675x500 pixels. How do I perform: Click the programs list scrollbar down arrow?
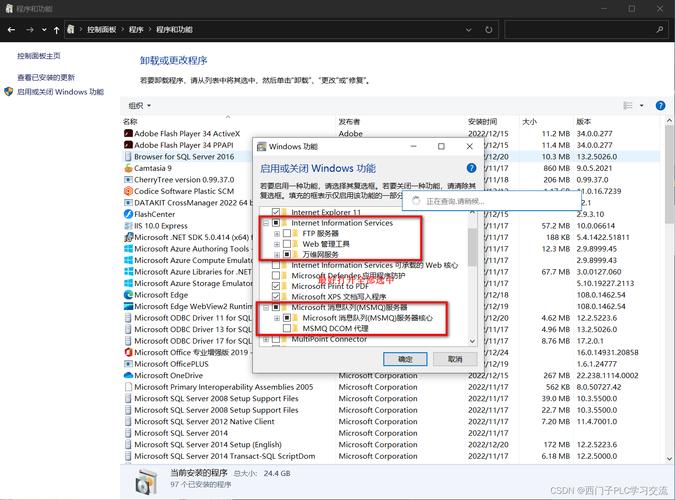click(669, 458)
